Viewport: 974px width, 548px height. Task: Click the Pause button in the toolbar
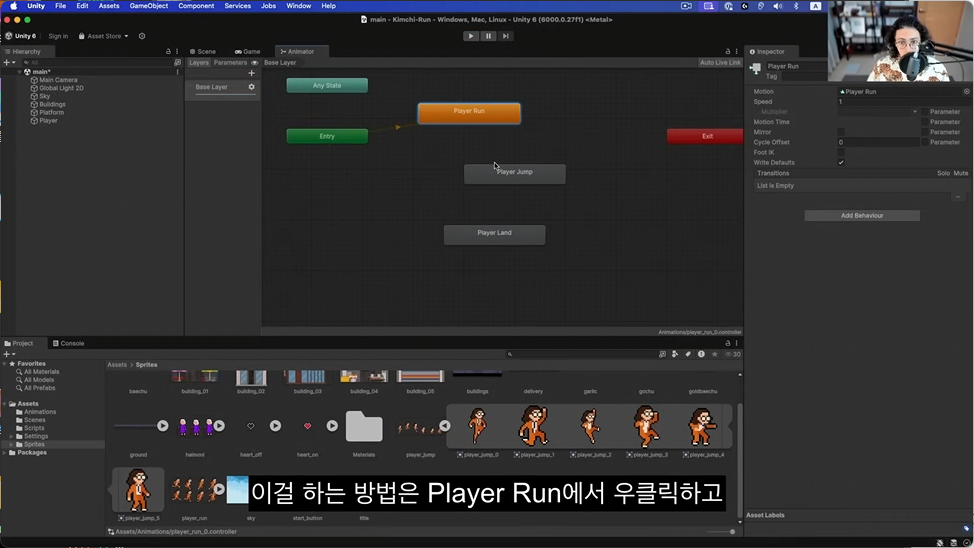pyautogui.click(x=488, y=36)
